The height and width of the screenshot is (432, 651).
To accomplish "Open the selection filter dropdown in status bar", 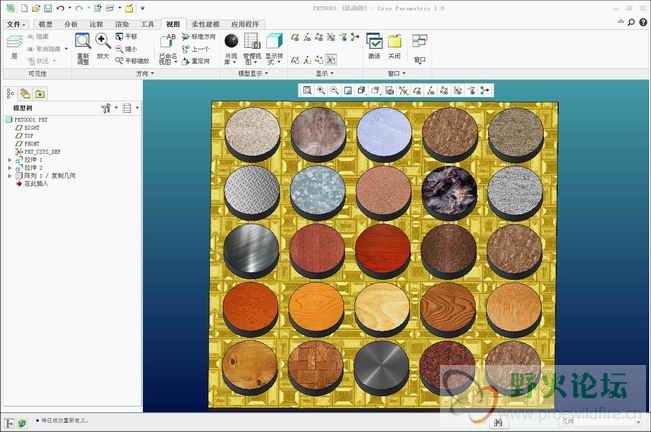I will coord(639,422).
